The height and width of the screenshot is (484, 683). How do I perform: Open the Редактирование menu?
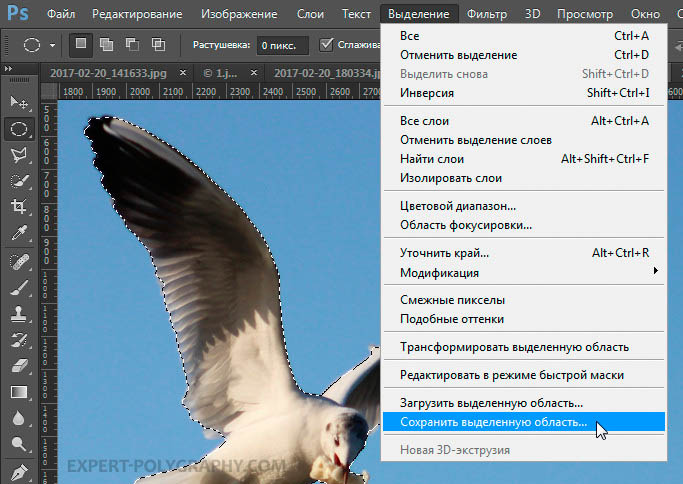coord(137,14)
